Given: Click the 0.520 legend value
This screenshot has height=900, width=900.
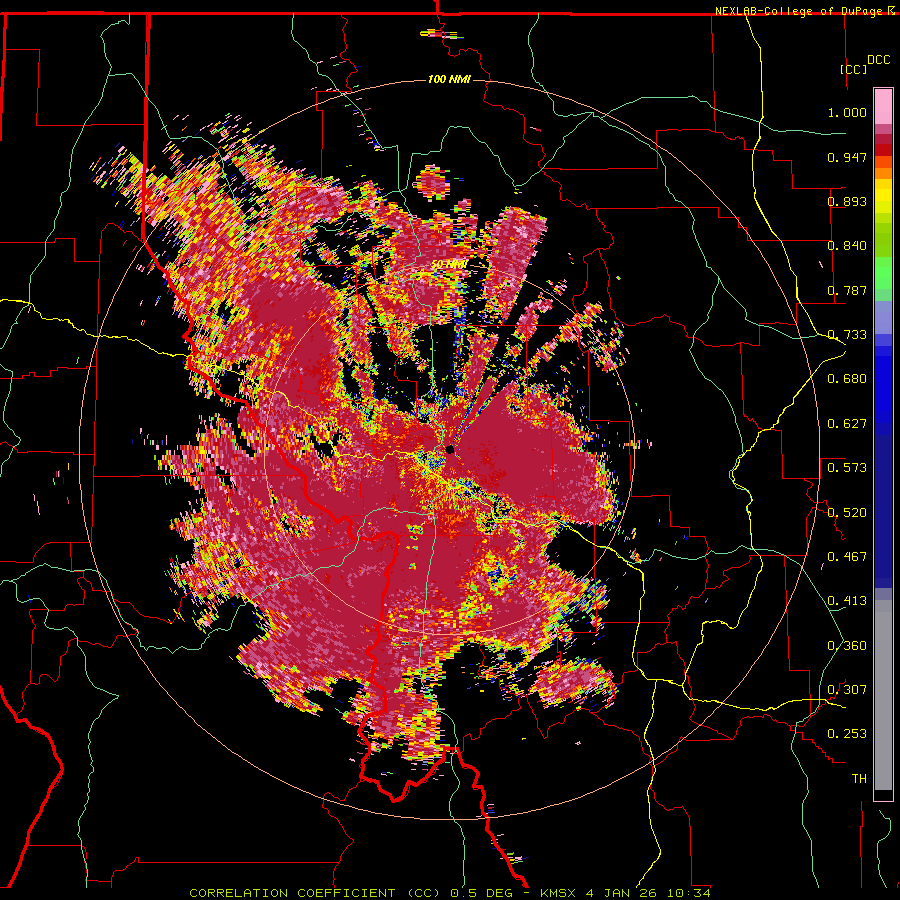Looking at the screenshot, I should 847,512.
